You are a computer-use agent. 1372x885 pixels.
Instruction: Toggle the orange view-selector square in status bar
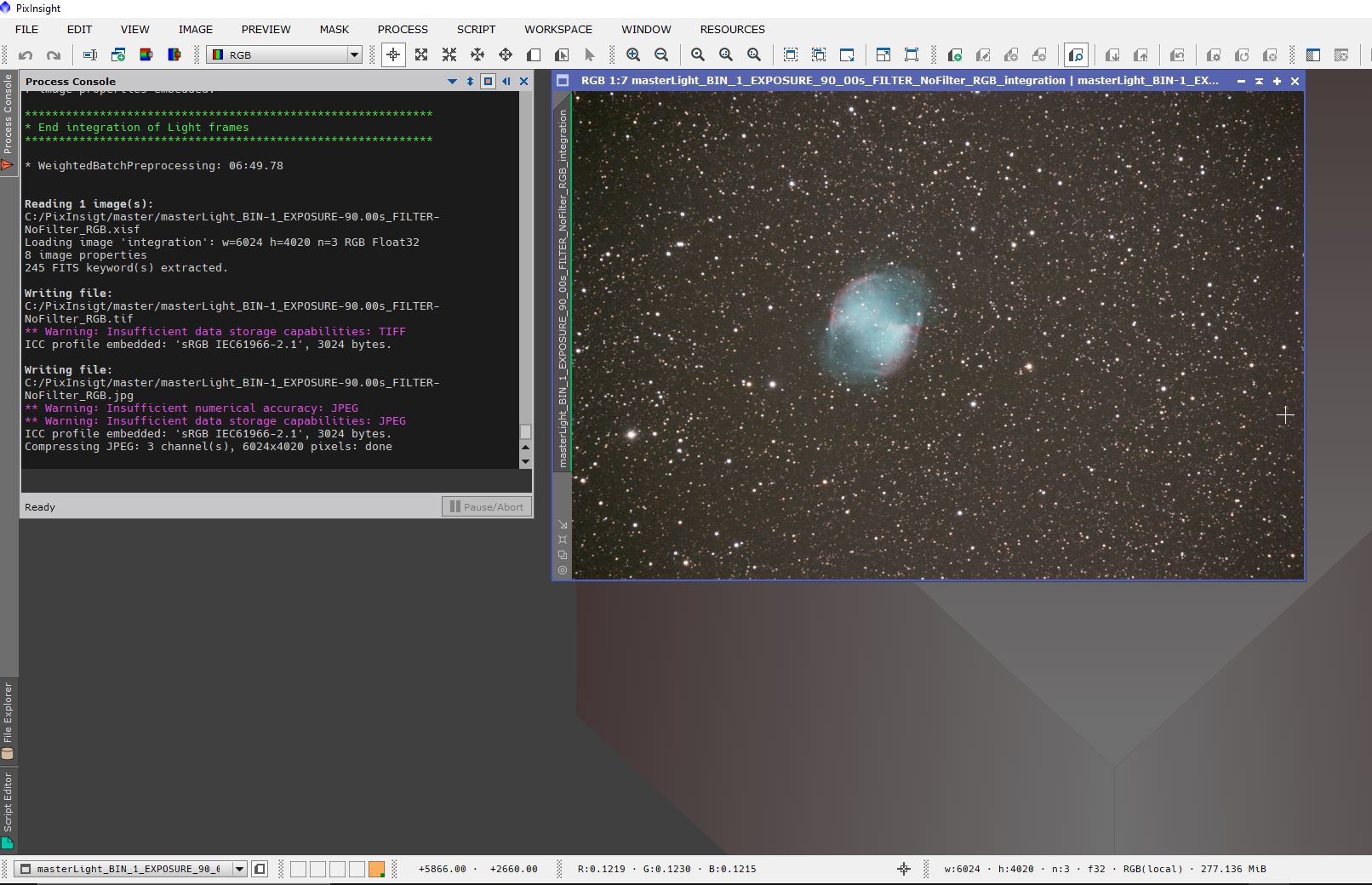coord(376,869)
